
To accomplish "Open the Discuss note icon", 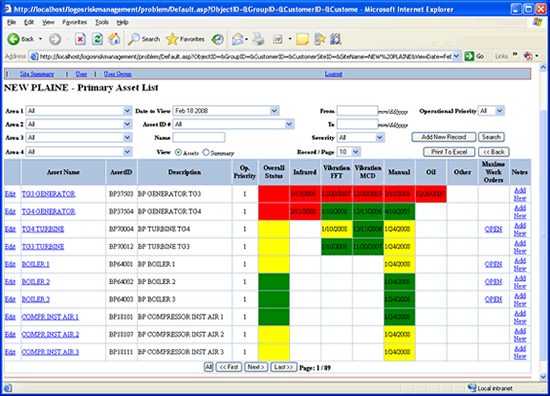I will click(302, 39).
